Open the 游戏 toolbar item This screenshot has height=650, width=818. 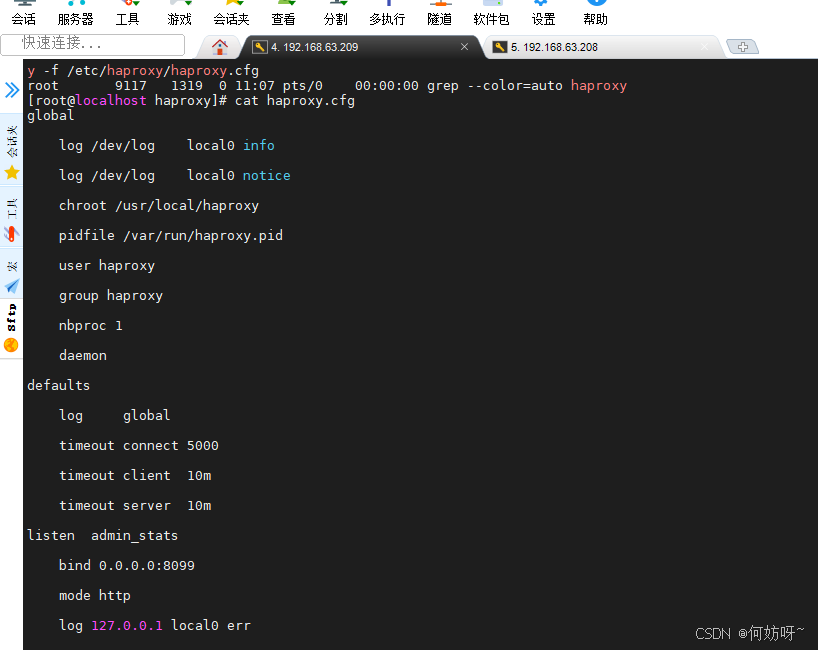179,14
